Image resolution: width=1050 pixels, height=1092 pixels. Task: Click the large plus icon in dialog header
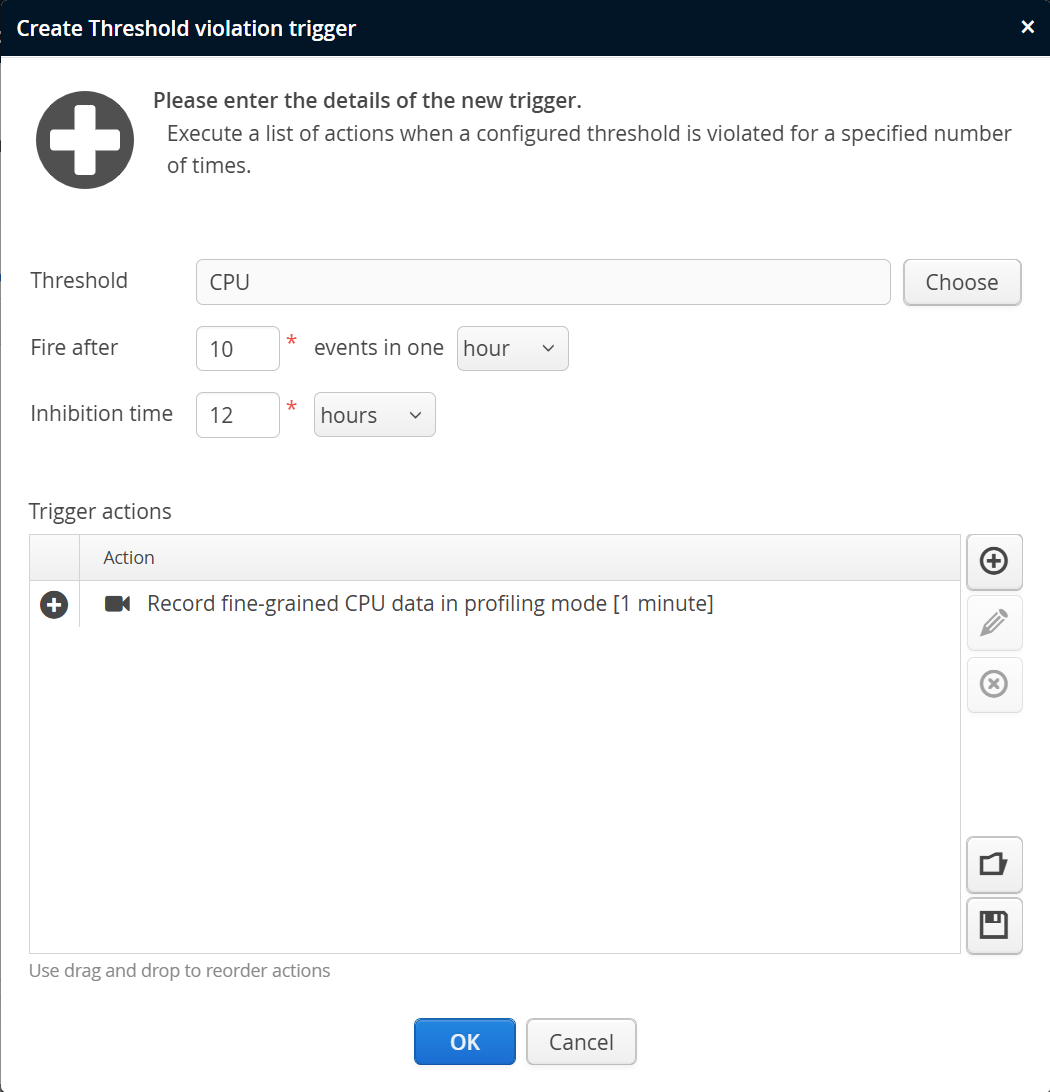[x=85, y=140]
